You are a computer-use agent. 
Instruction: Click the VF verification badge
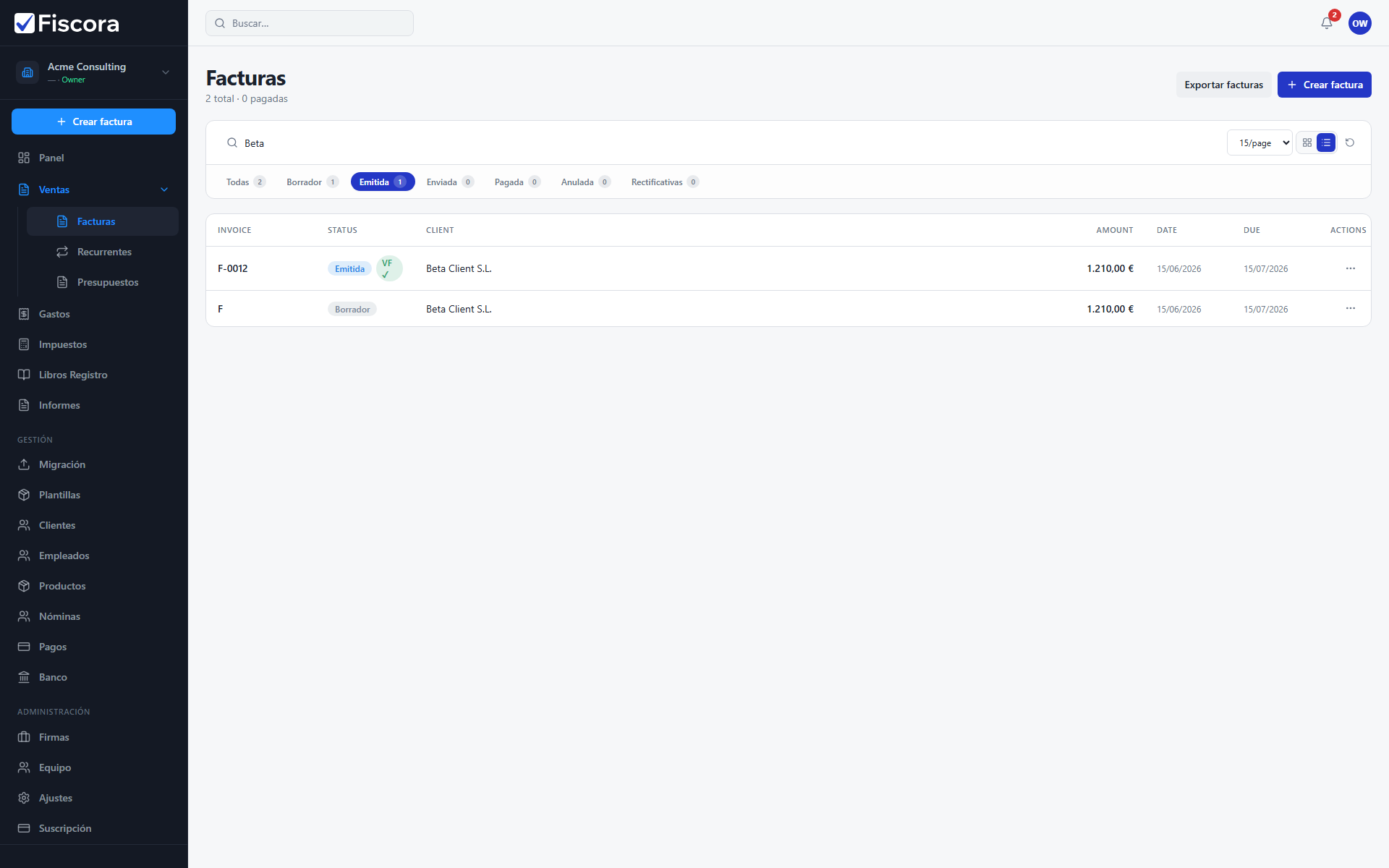point(389,268)
